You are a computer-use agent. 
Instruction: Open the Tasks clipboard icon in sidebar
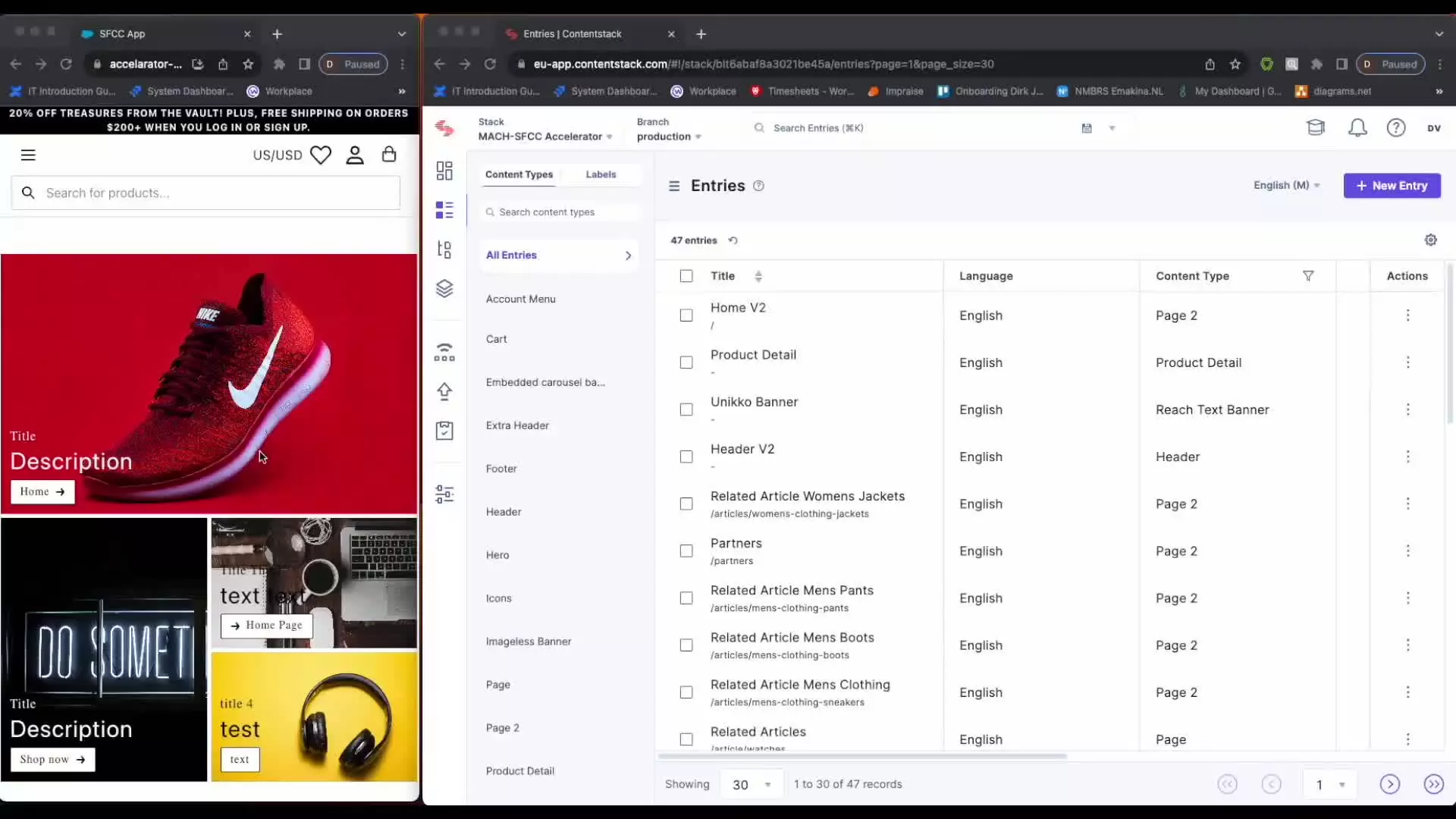[x=444, y=431]
